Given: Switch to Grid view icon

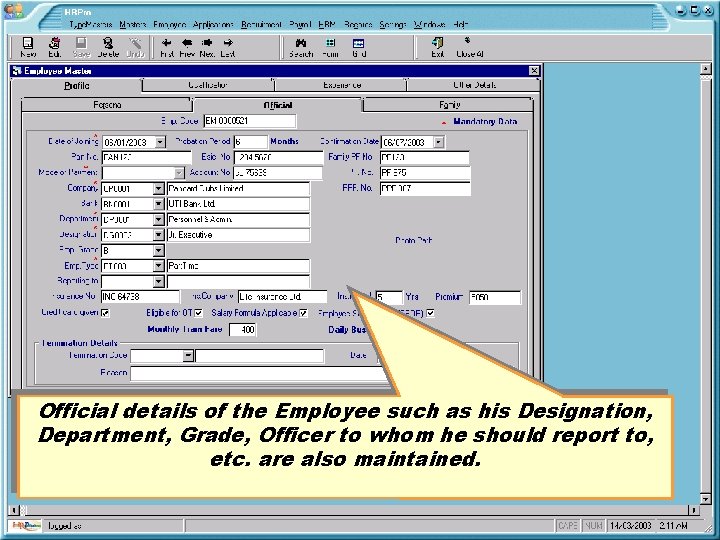Looking at the screenshot, I should 359,43.
